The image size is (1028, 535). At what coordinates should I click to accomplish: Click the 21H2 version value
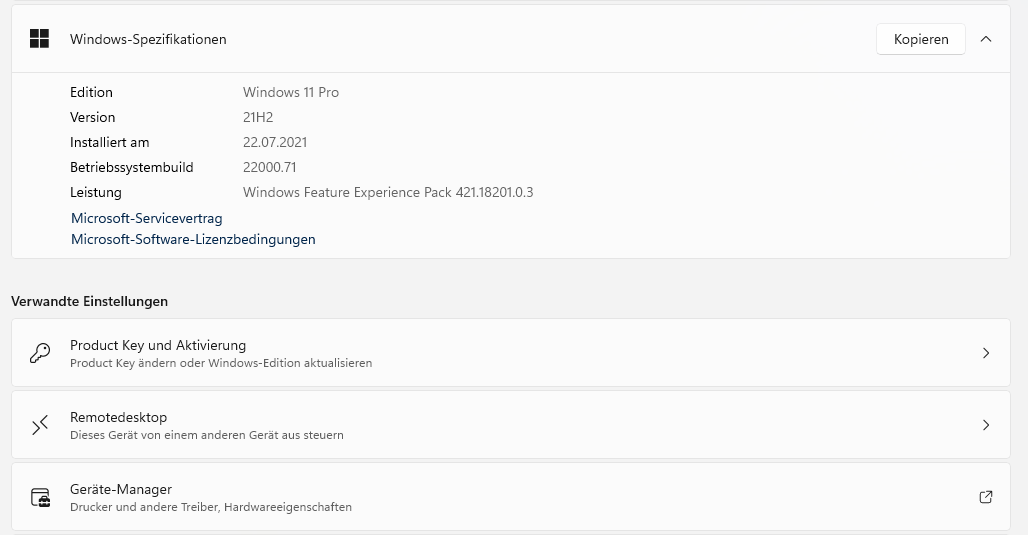click(258, 117)
